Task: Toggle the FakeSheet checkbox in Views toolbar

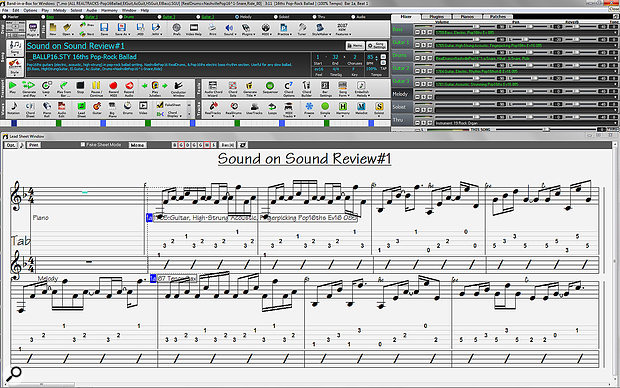Action: 160,105
